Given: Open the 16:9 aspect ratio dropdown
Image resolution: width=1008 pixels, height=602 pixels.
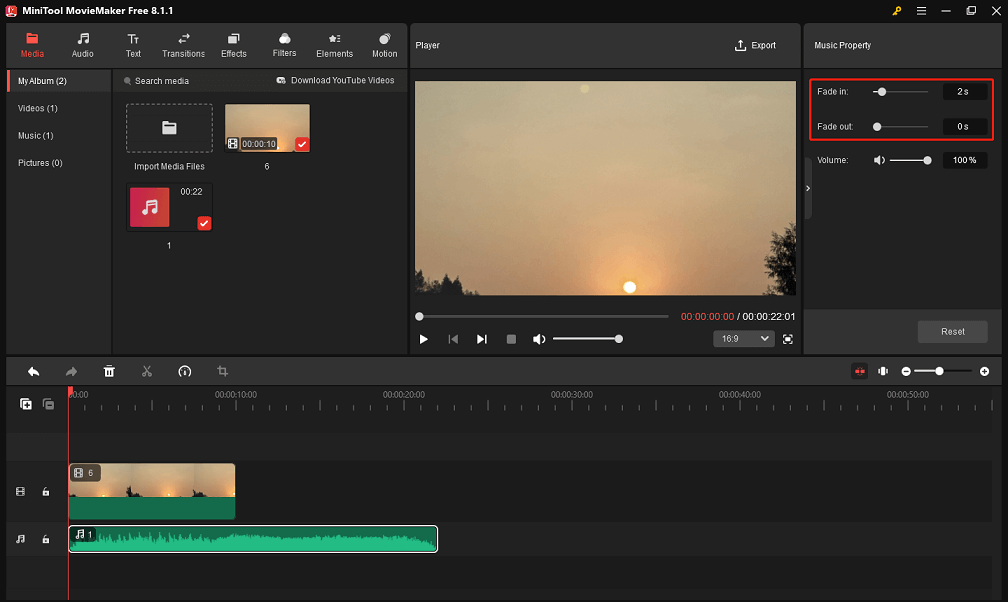Looking at the screenshot, I should (x=743, y=339).
